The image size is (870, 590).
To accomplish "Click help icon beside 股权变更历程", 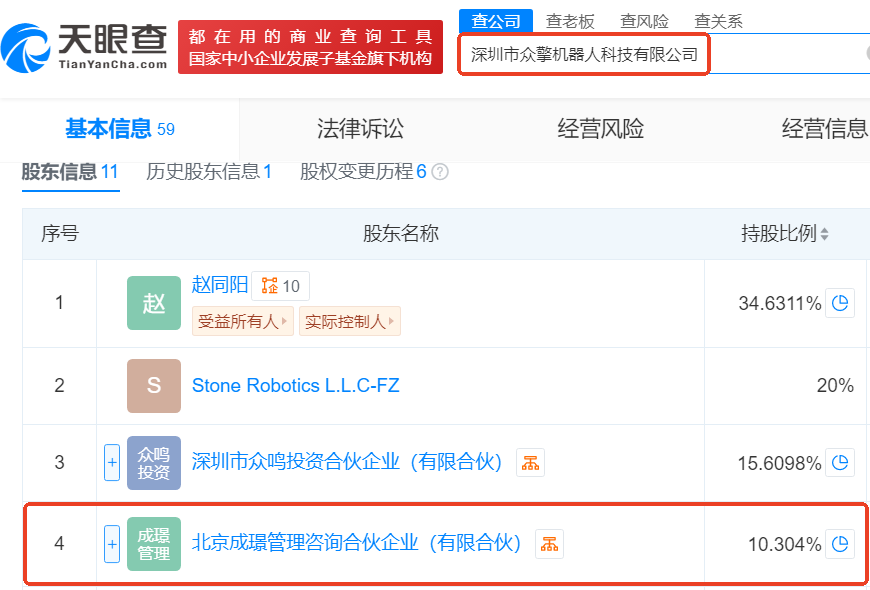I will point(440,172).
